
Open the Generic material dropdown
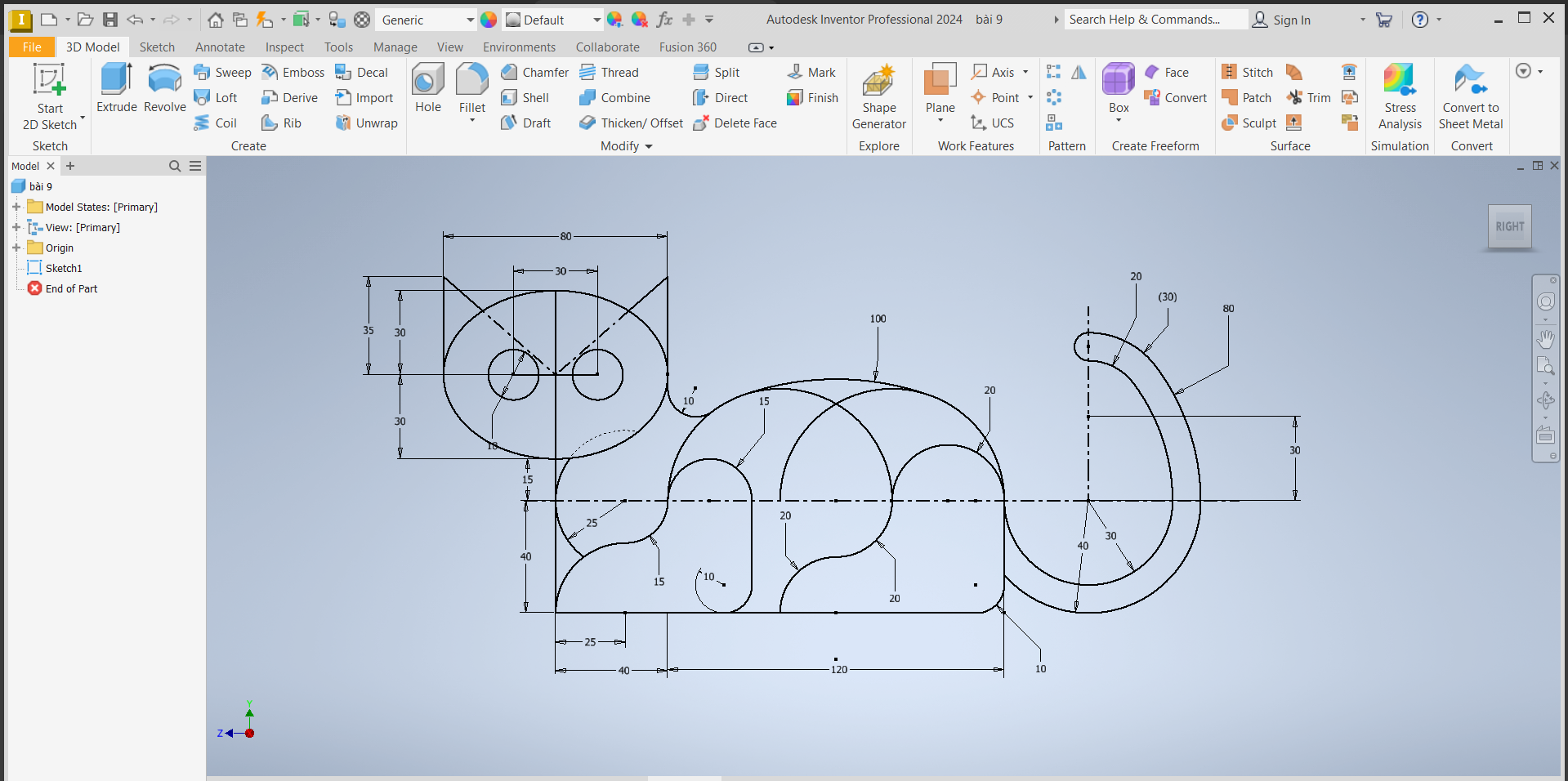pyautogui.click(x=470, y=20)
